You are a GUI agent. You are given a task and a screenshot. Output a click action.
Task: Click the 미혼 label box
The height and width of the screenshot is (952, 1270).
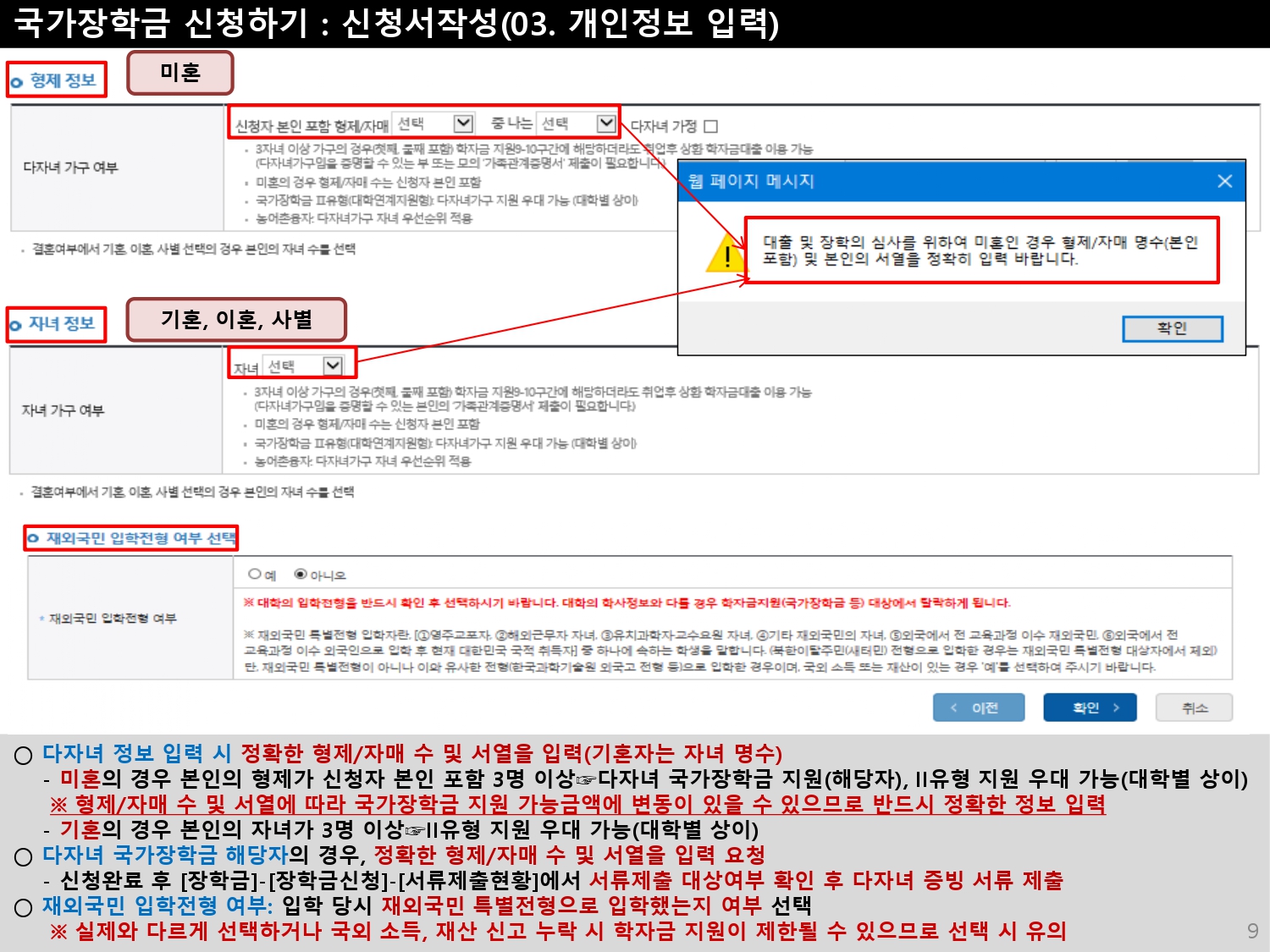[179, 73]
